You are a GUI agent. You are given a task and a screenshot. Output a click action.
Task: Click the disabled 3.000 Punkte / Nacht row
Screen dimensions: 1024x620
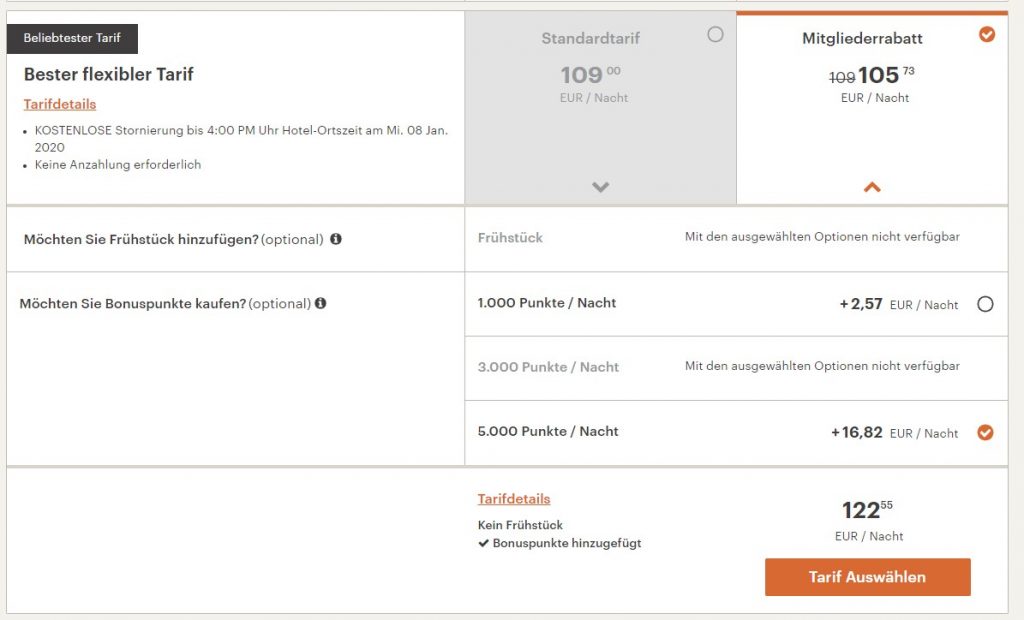[x=736, y=367]
